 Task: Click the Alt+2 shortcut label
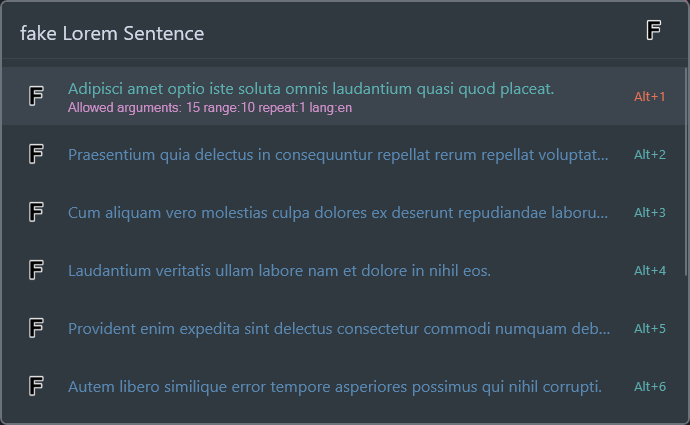[x=650, y=155]
